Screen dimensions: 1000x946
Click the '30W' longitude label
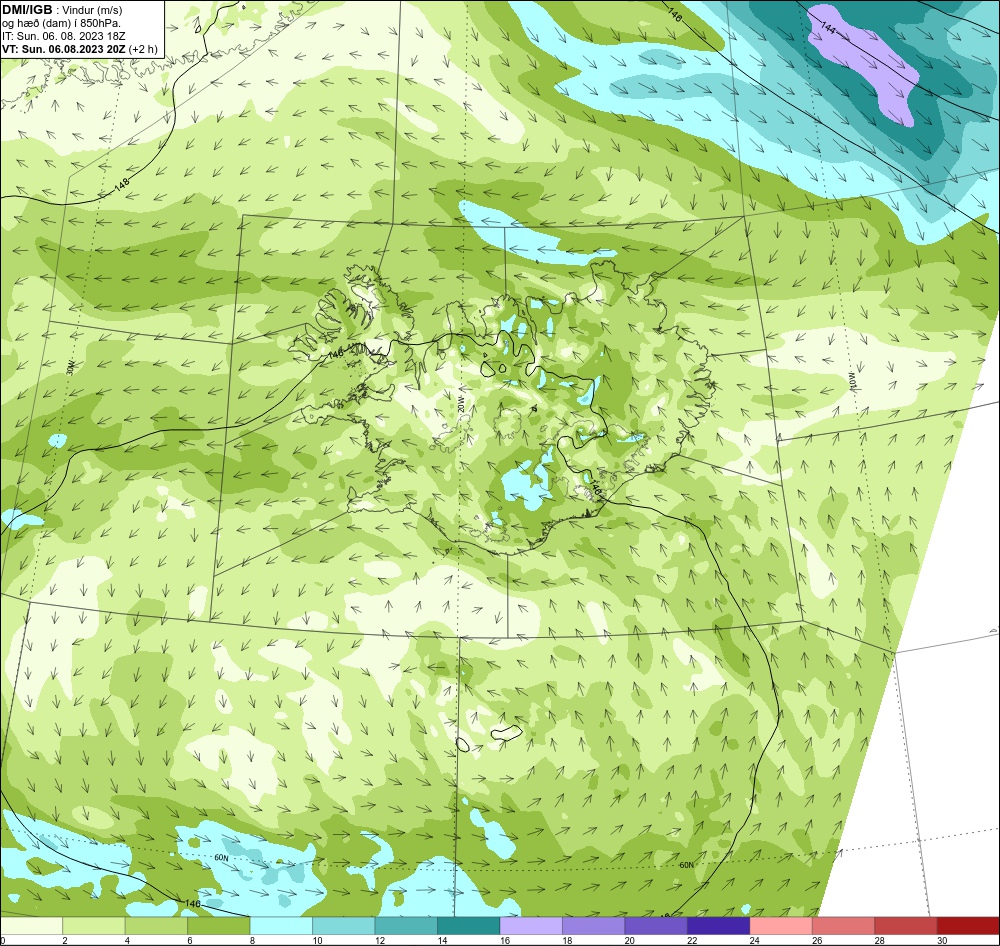coord(70,367)
